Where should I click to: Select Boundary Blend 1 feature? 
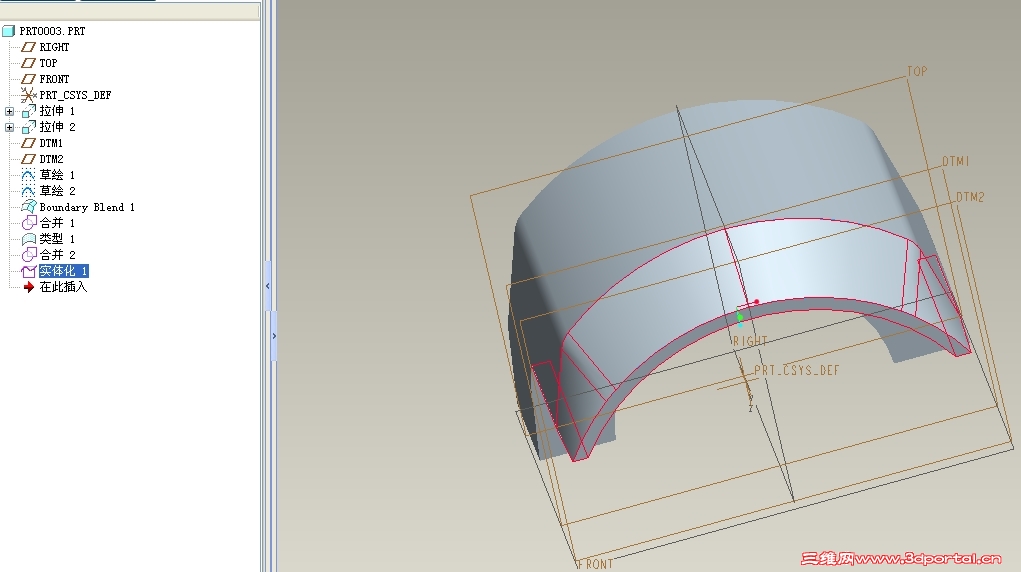(x=87, y=207)
